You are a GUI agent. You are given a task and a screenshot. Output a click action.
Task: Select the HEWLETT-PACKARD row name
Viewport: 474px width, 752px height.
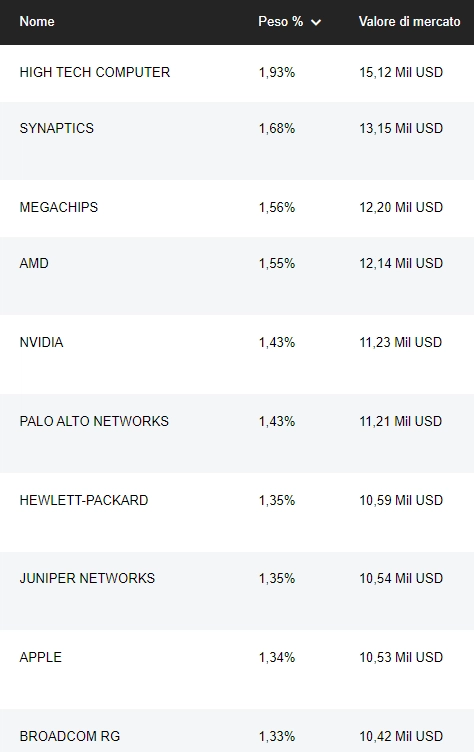point(84,500)
